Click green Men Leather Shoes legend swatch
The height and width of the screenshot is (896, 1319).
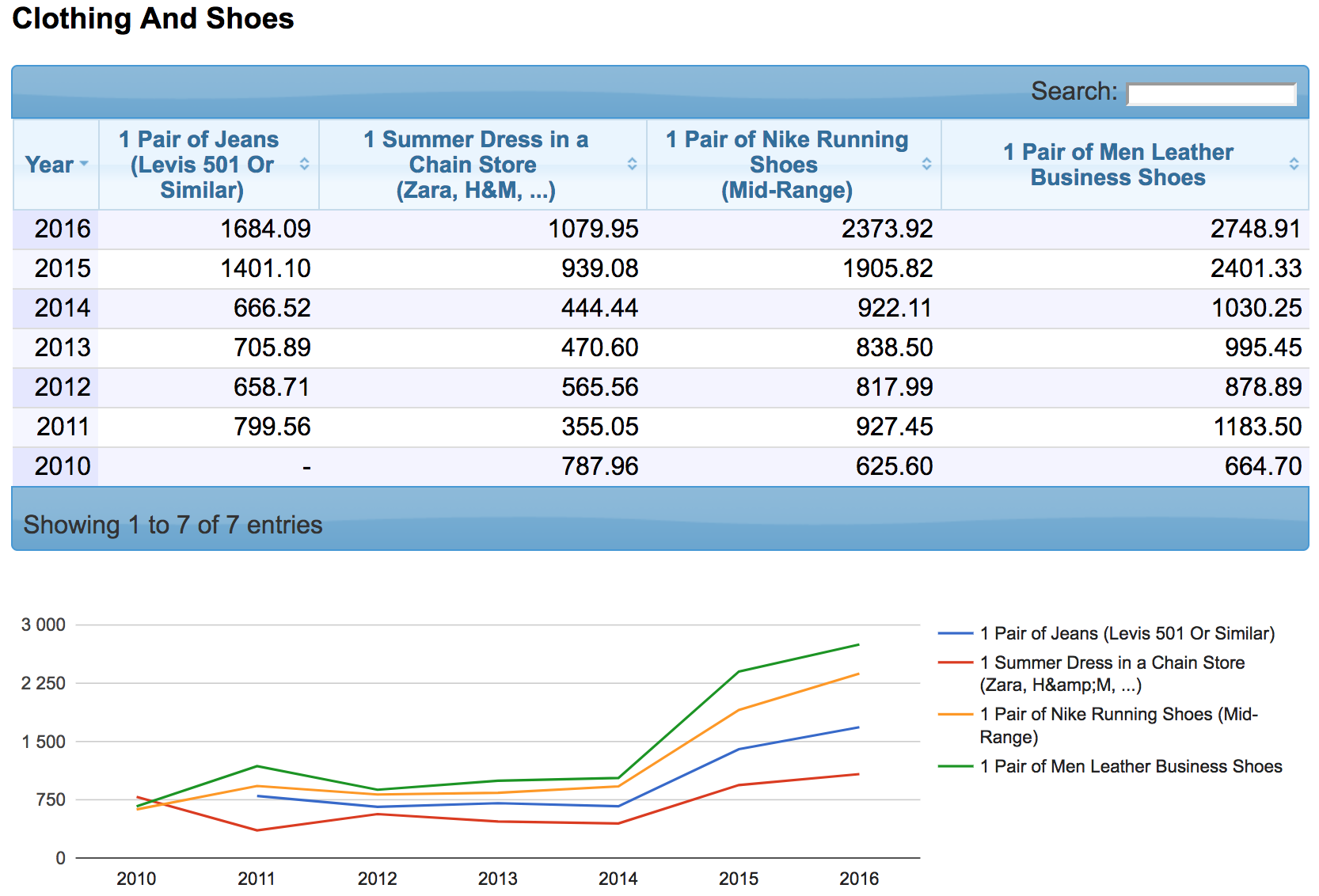point(955,766)
